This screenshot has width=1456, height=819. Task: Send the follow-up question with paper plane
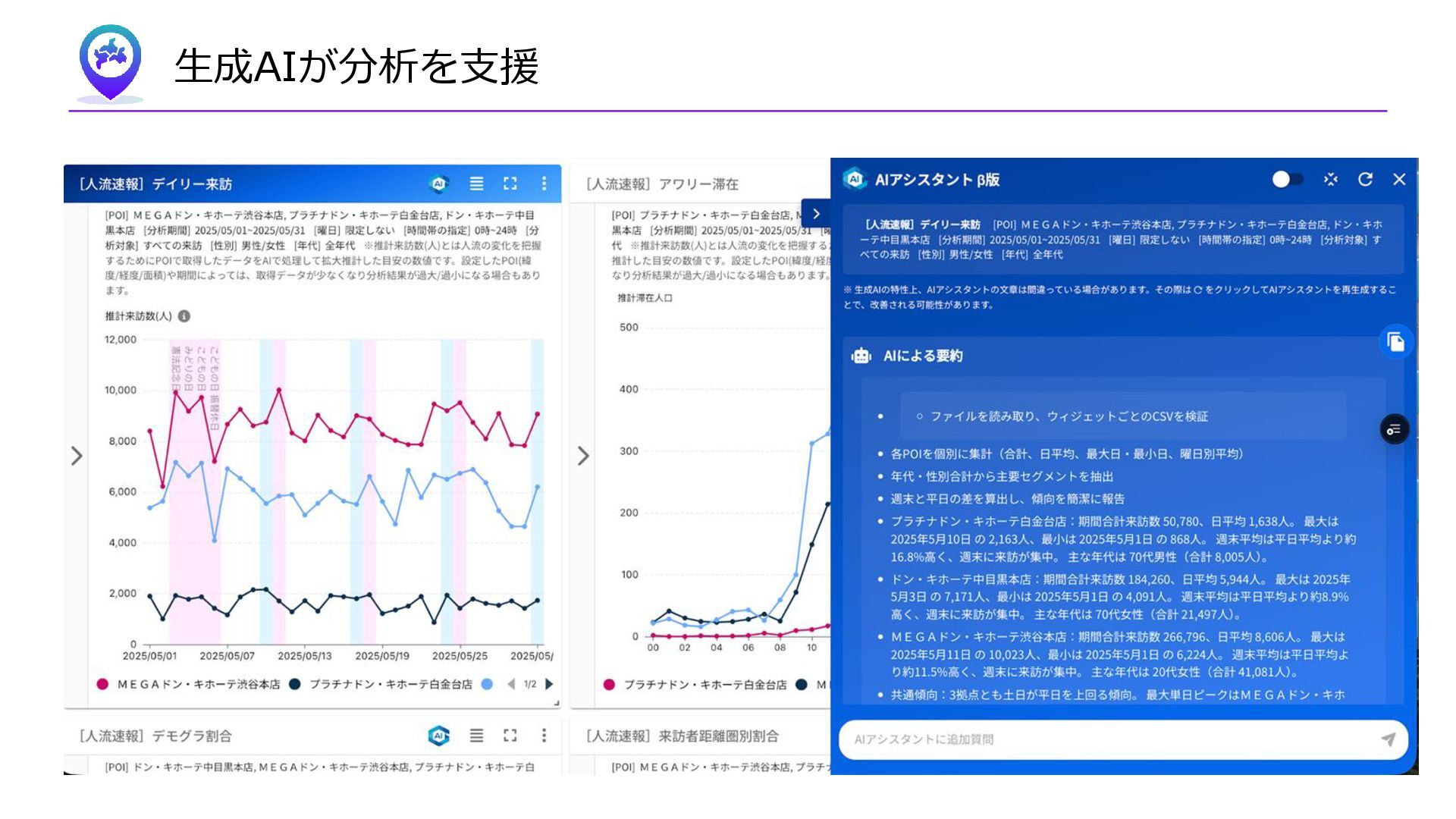[x=1388, y=739]
